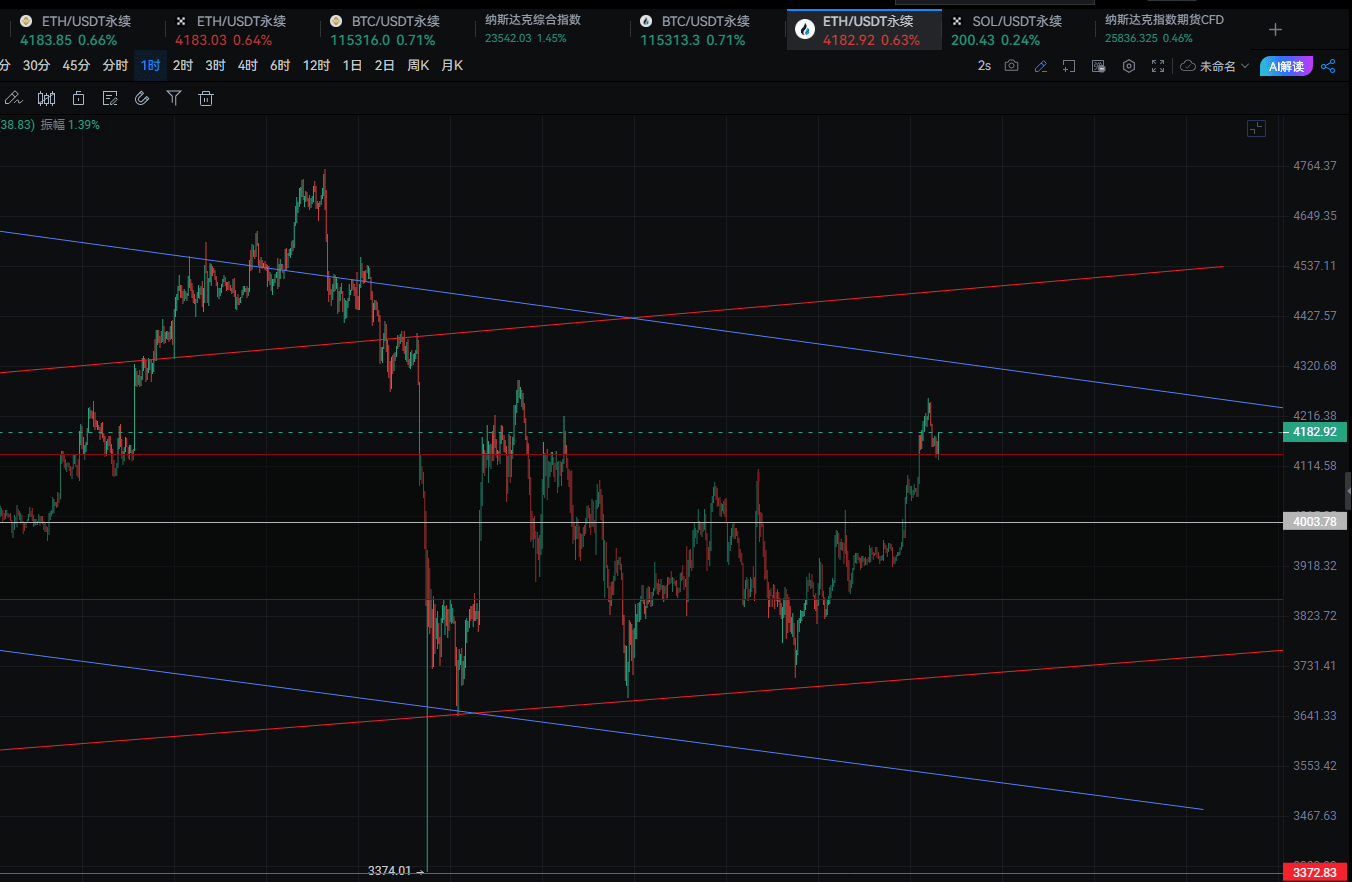Select the pencil drawing tool
Image resolution: width=1352 pixels, height=882 pixels.
(13, 98)
